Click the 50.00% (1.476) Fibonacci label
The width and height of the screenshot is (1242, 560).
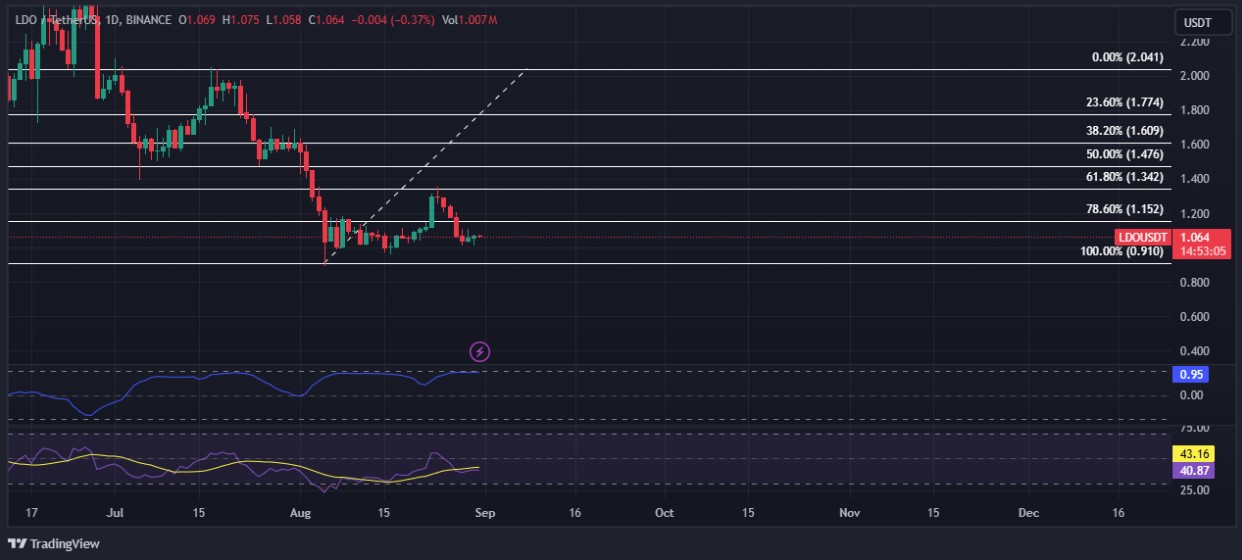(1124, 154)
